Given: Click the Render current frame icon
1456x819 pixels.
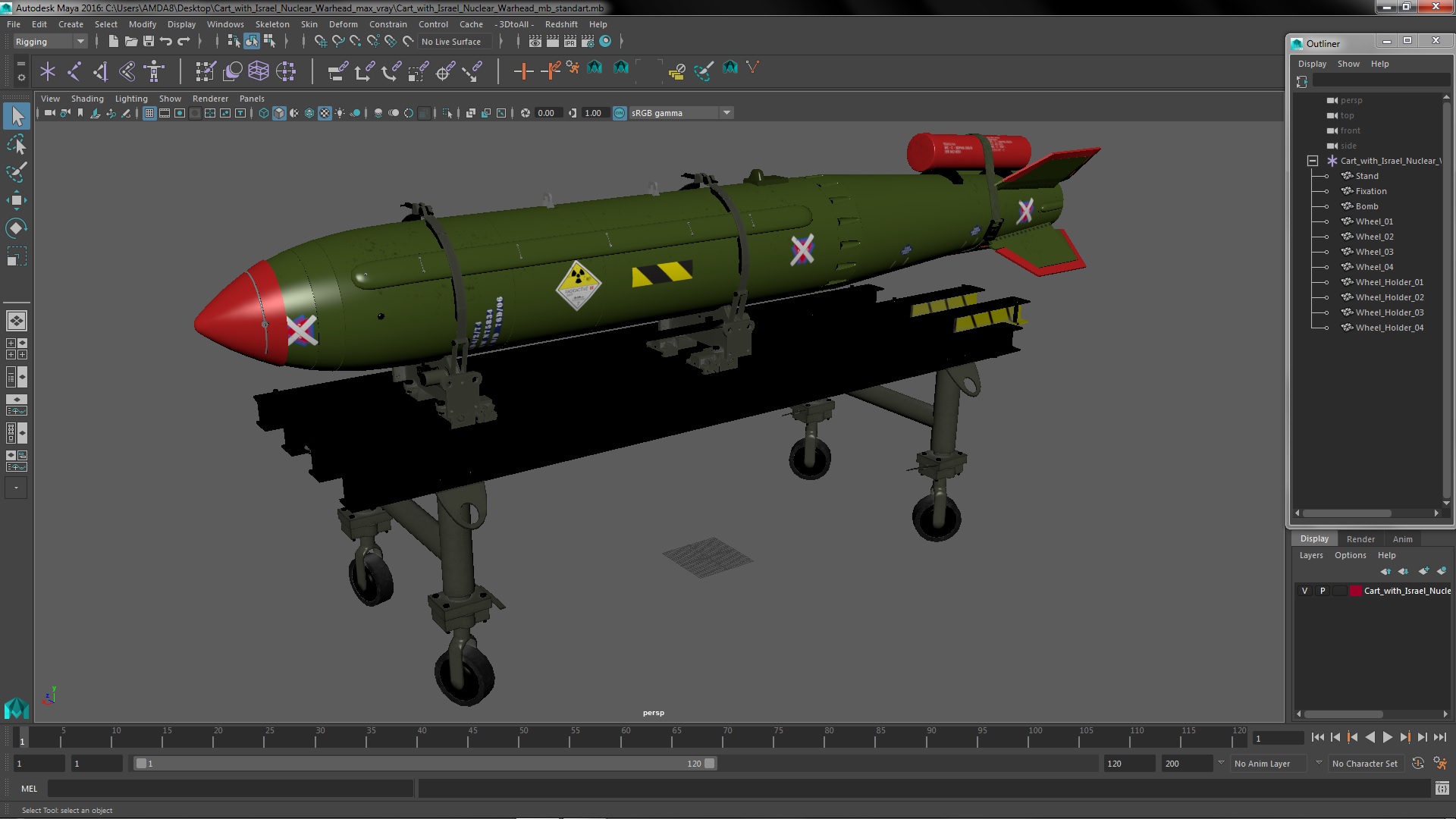Looking at the screenshot, I should [x=552, y=41].
